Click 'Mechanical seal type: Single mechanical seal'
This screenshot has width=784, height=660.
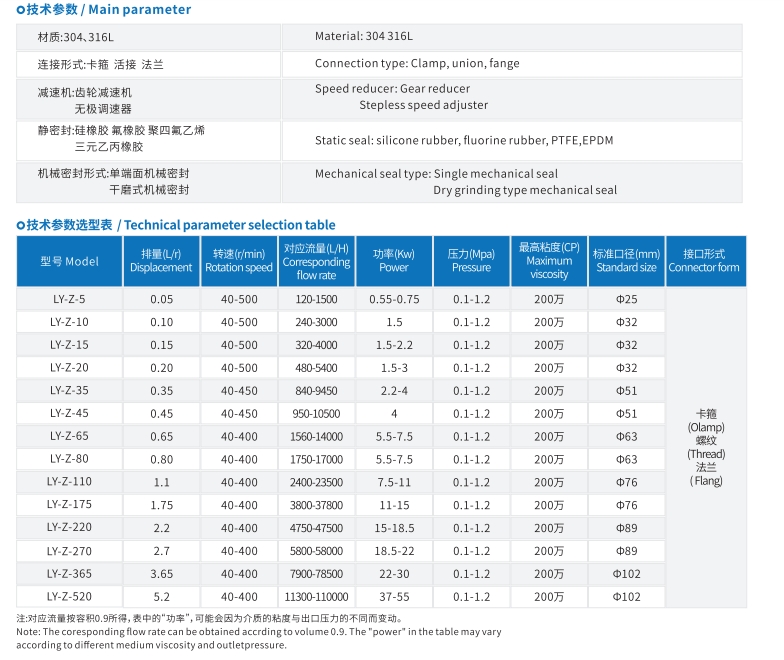[x=436, y=174]
